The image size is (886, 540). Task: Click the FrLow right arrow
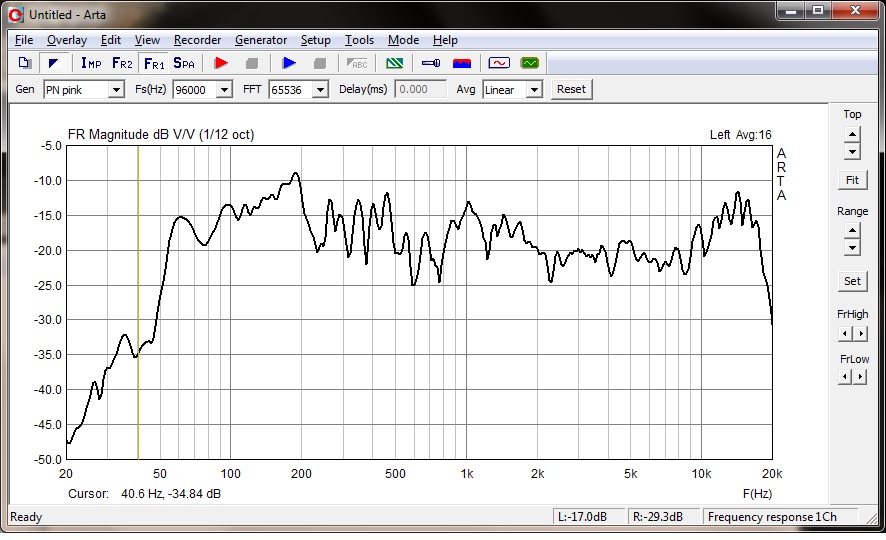tap(860, 376)
